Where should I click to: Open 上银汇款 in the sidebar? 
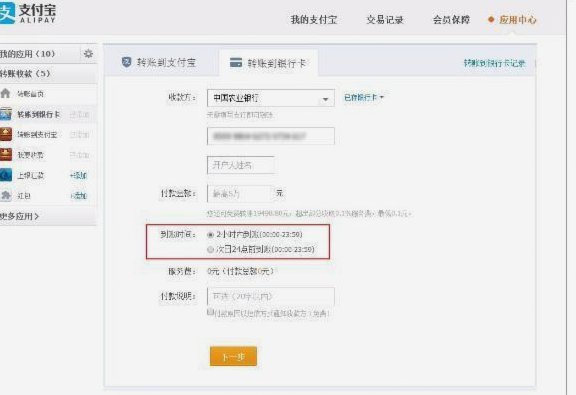pyautogui.click(x=30, y=176)
